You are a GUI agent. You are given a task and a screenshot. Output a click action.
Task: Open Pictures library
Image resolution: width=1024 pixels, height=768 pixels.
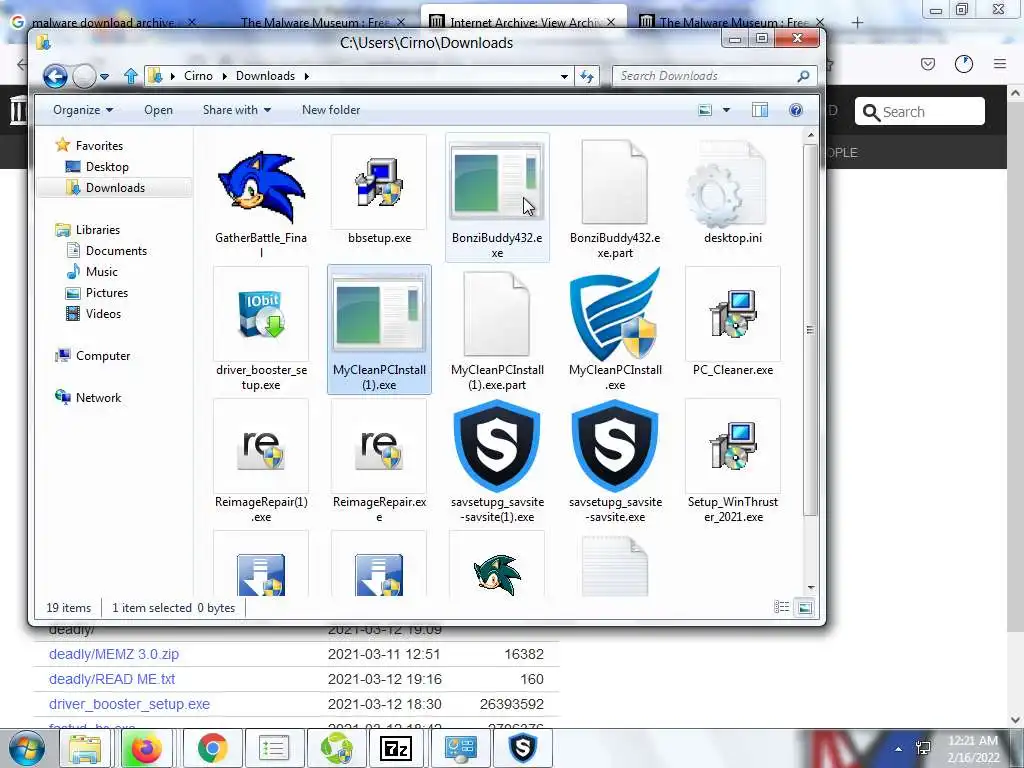point(106,293)
